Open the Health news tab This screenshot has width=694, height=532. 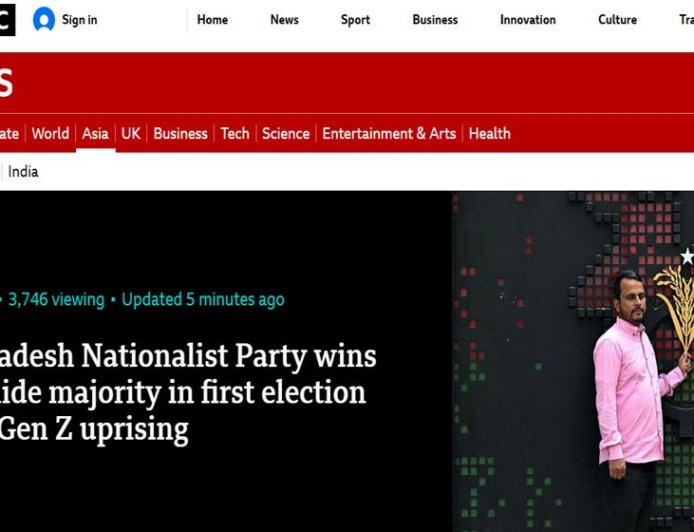pyautogui.click(x=489, y=133)
